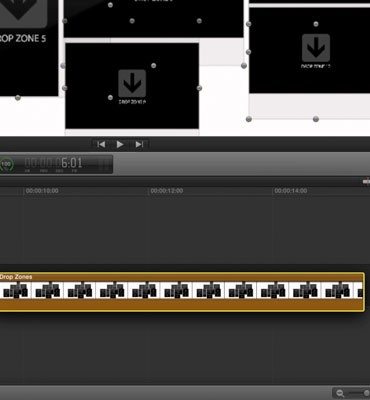Click the bottom-center handle of right frame
370x400 pixels.
316,119
